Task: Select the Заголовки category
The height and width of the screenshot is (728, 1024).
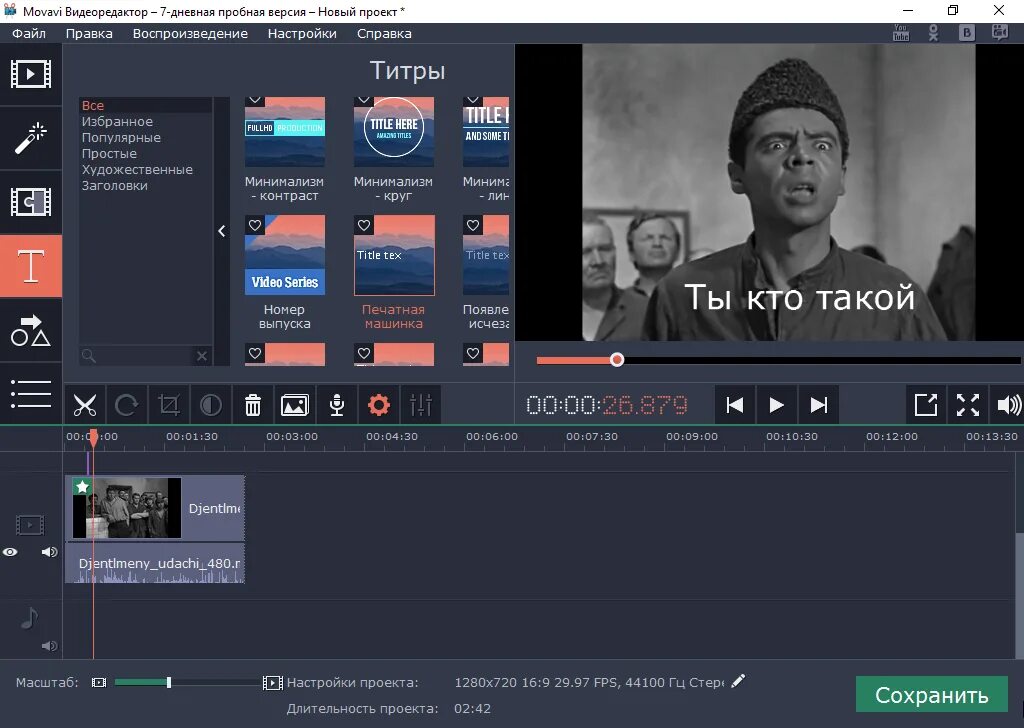Action: (x=145, y=185)
